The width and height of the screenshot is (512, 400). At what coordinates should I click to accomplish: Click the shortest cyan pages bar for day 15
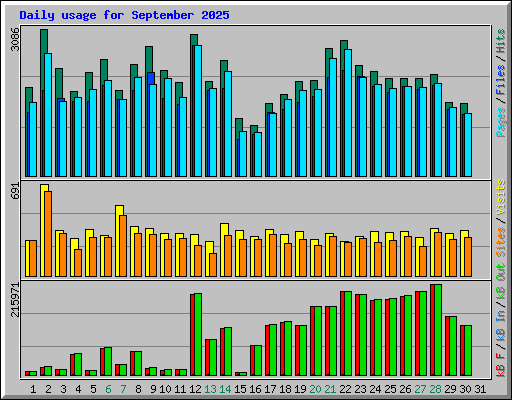[243, 154]
